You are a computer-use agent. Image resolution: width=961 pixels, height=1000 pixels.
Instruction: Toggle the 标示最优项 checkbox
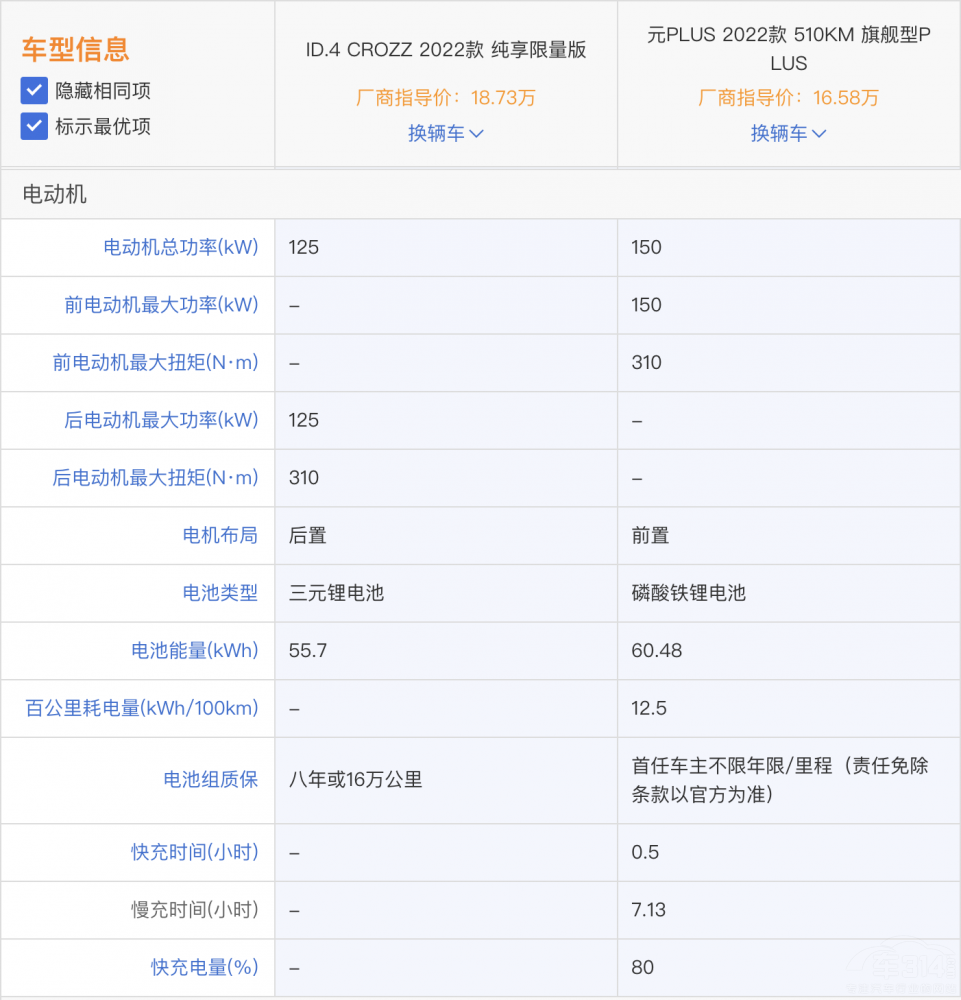34,126
